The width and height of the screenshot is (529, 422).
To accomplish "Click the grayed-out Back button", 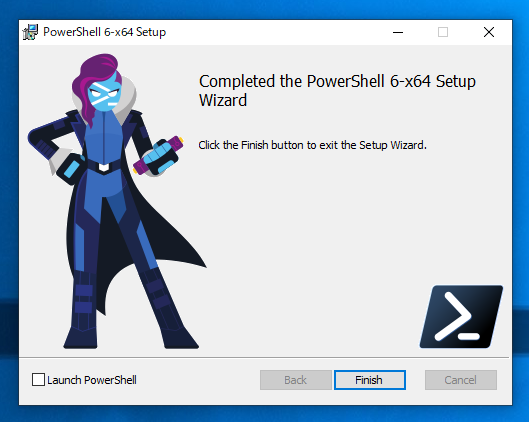I will pyautogui.click(x=296, y=380).
